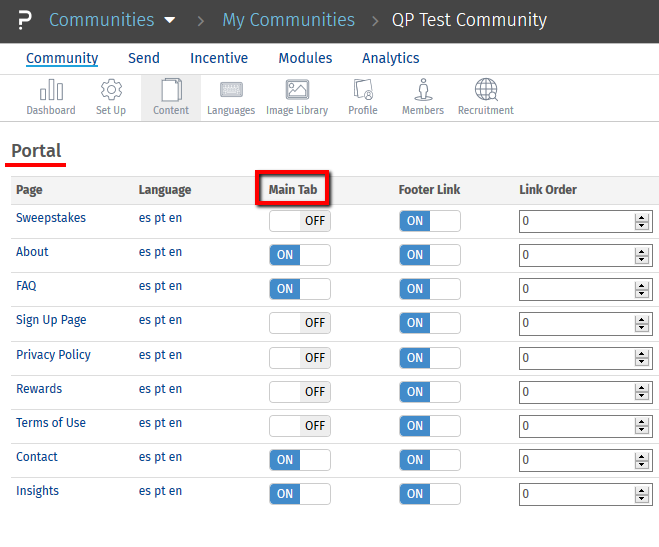Open the Dashboard icon in toolbar
Image resolution: width=659 pixels, height=547 pixels.
point(50,97)
